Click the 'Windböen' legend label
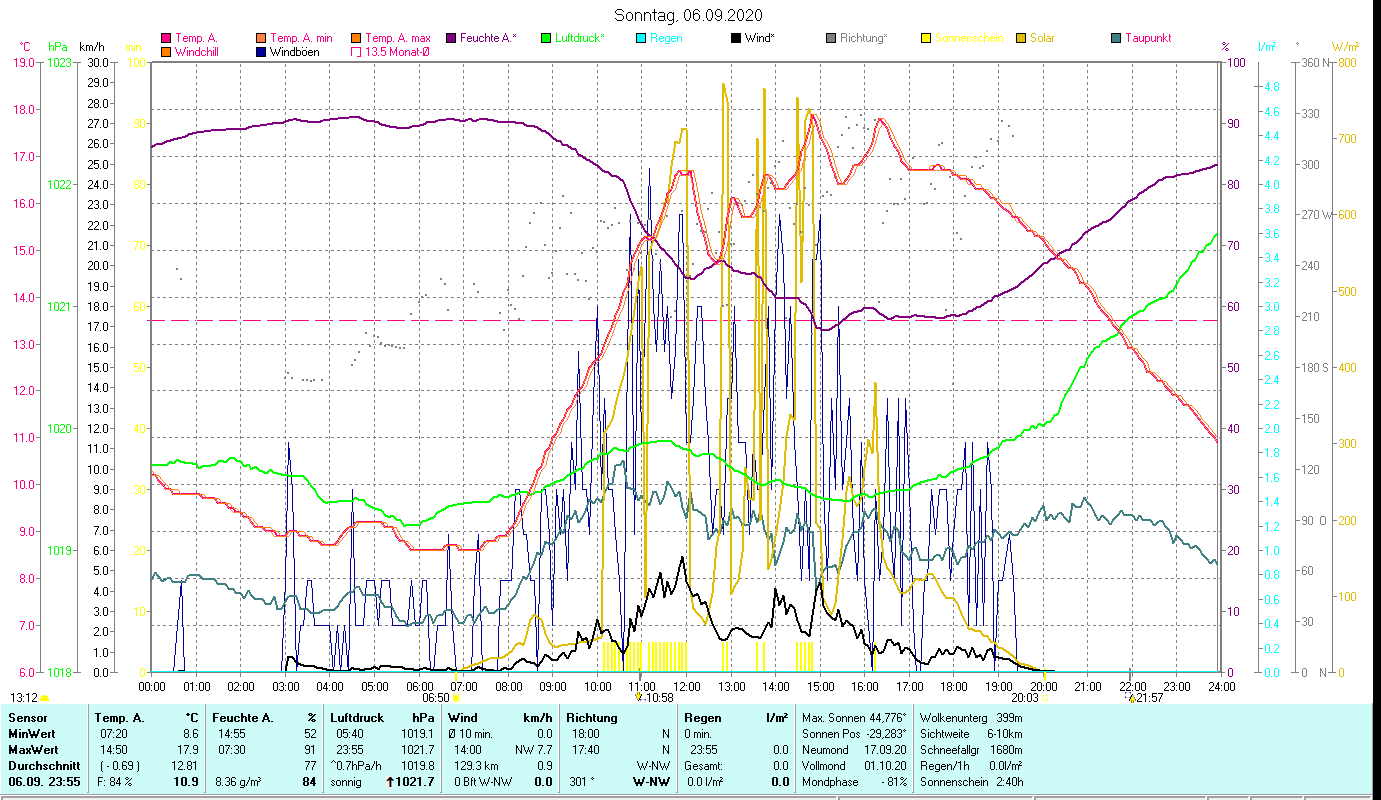The image size is (1381, 800). pos(294,52)
